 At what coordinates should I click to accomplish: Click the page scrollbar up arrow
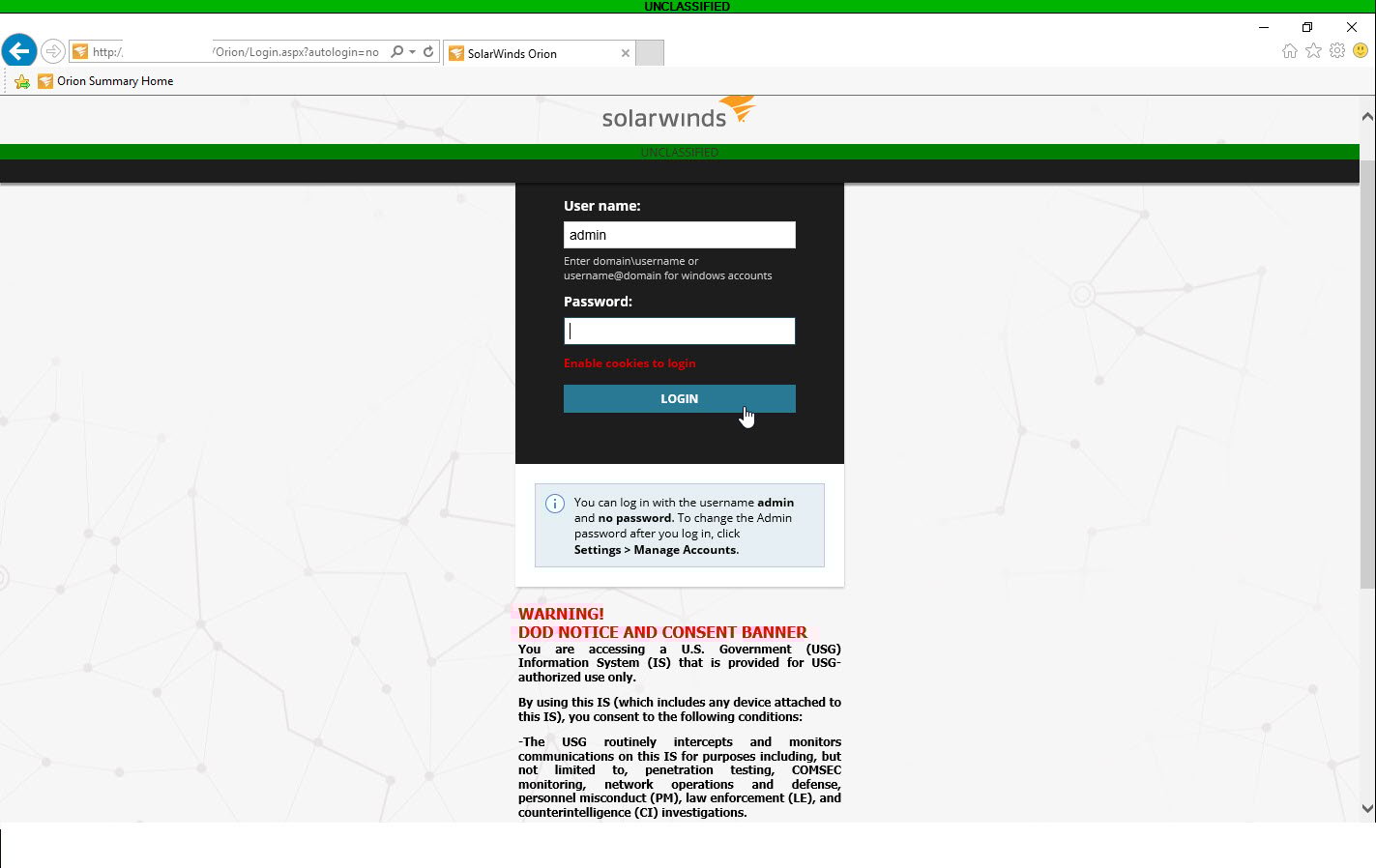pyautogui.click(x=1367, y=116)
